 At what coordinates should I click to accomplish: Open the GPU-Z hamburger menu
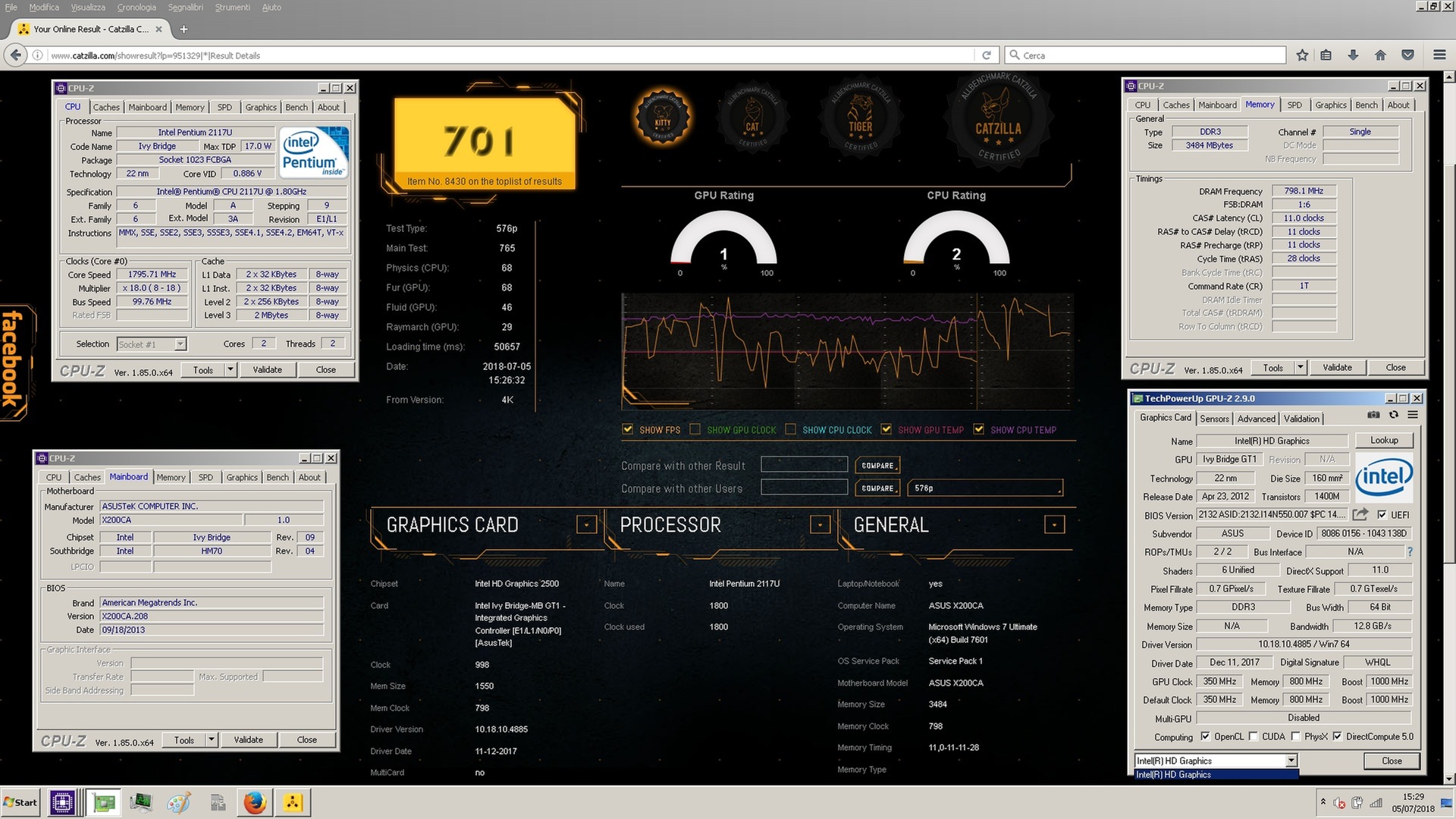[x=1413, y=415]
